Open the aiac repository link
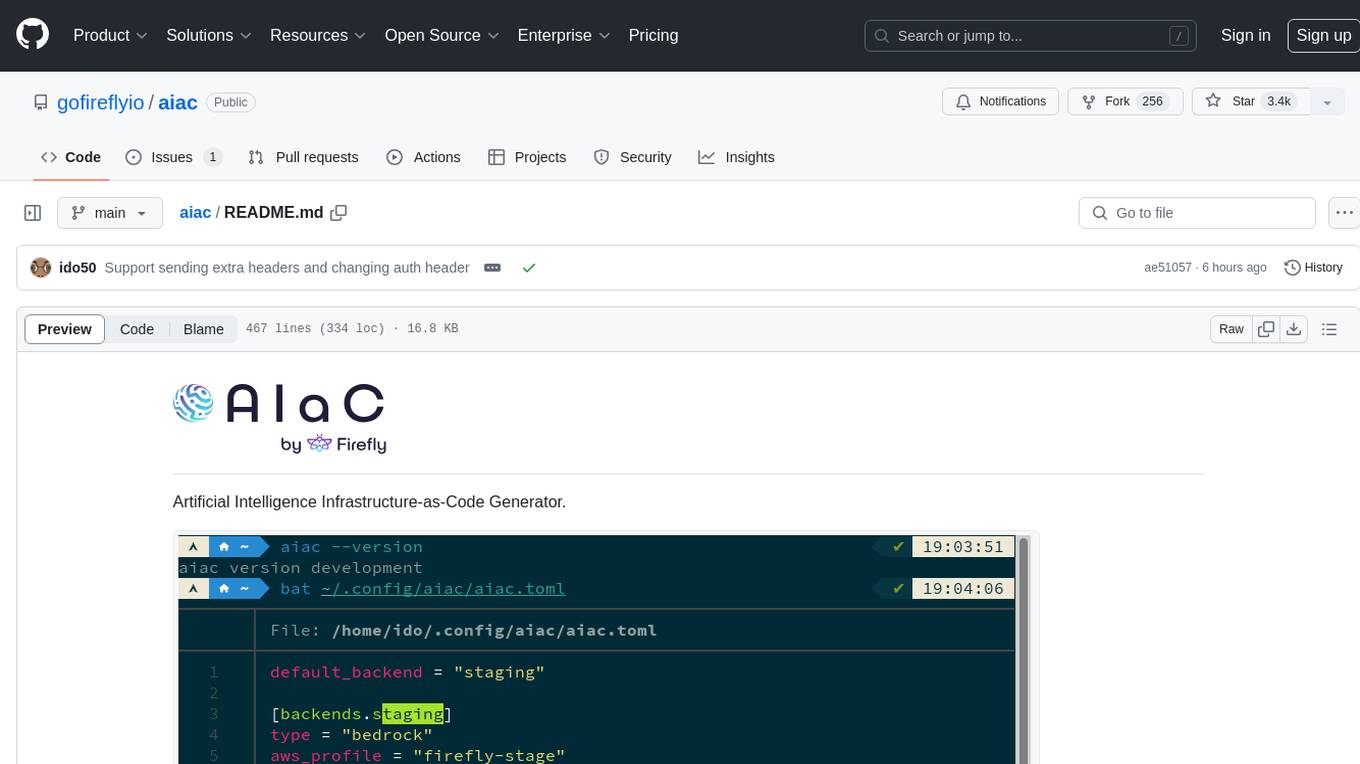The height and width of the screenshot is (764, 1360). tap(178, 102)
